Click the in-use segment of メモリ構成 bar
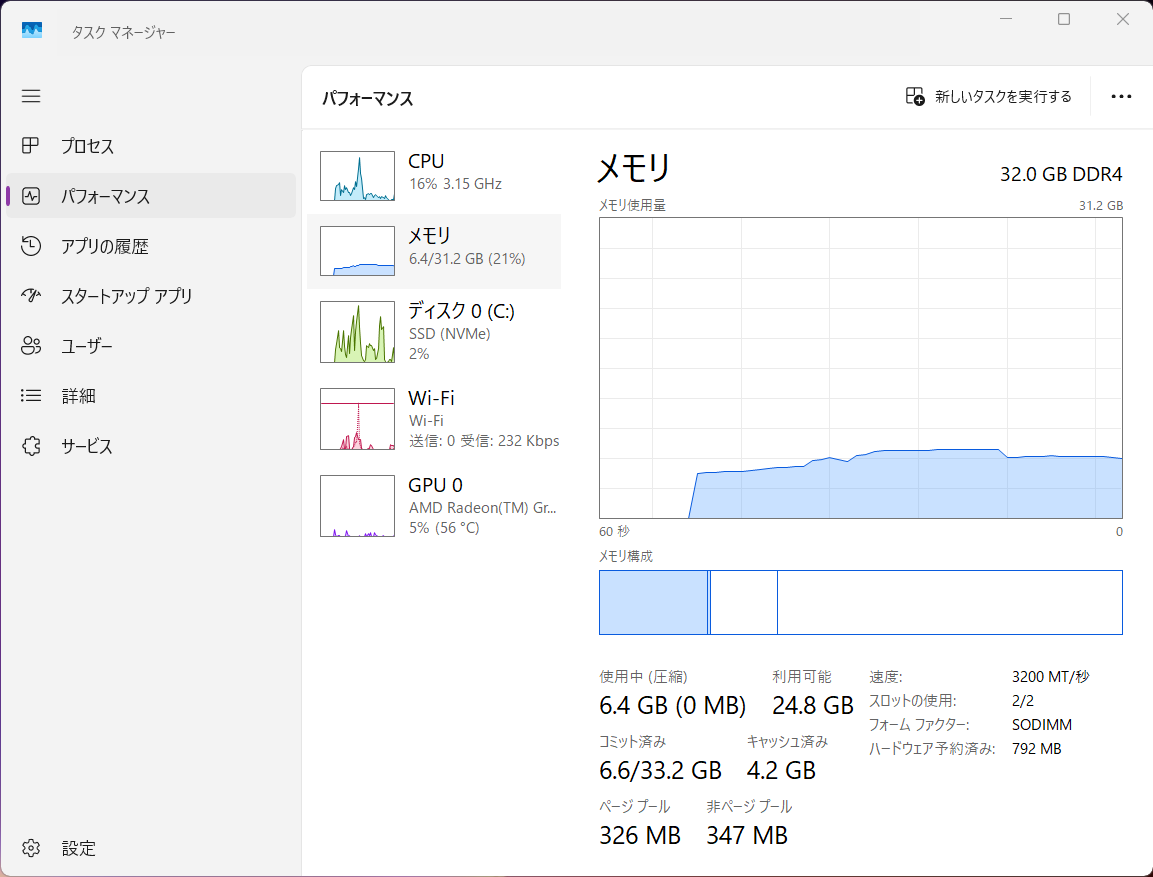Viewport: 1153px width, 877px height. 653,602
